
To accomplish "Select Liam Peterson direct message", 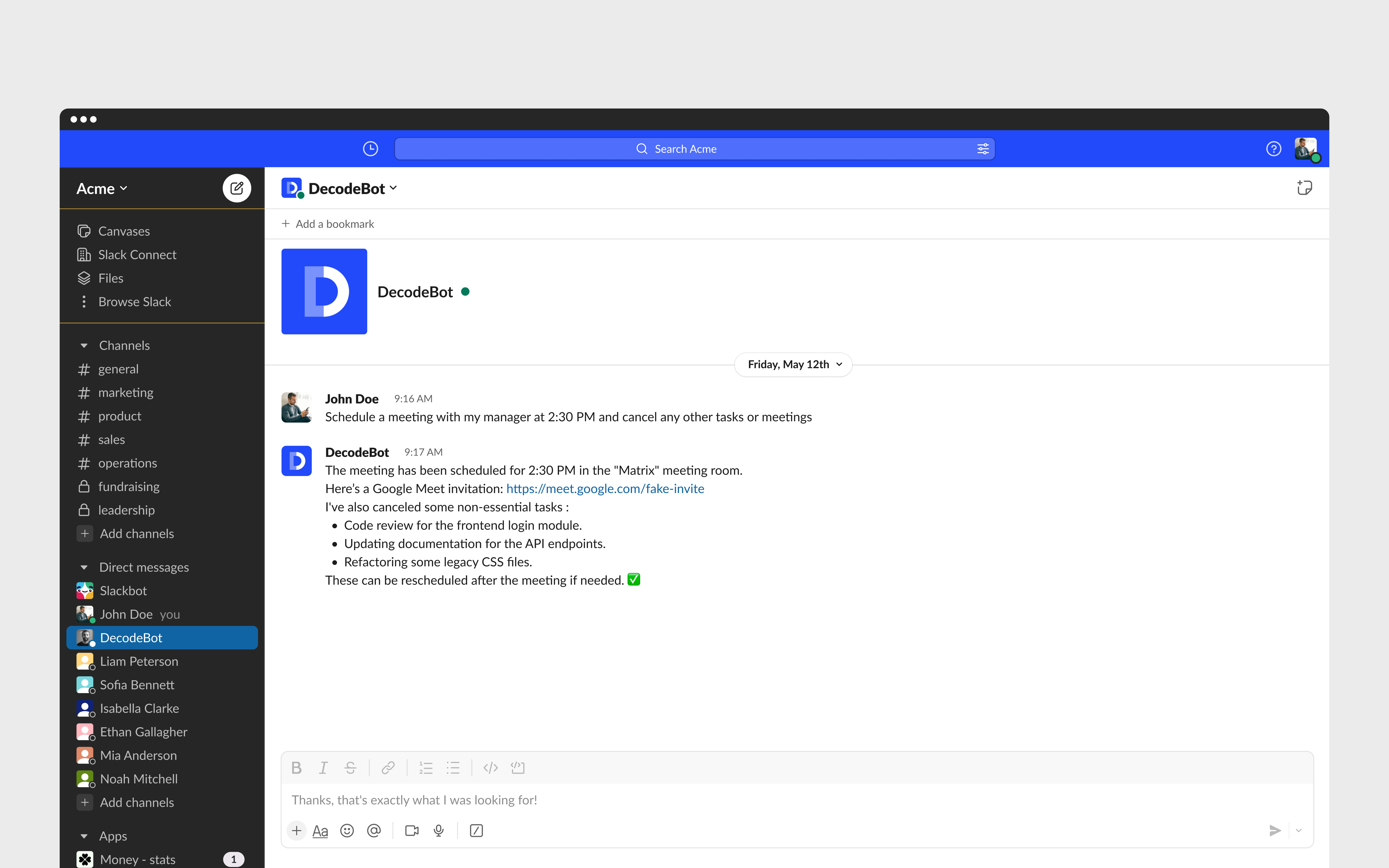I will click(139, 661).
